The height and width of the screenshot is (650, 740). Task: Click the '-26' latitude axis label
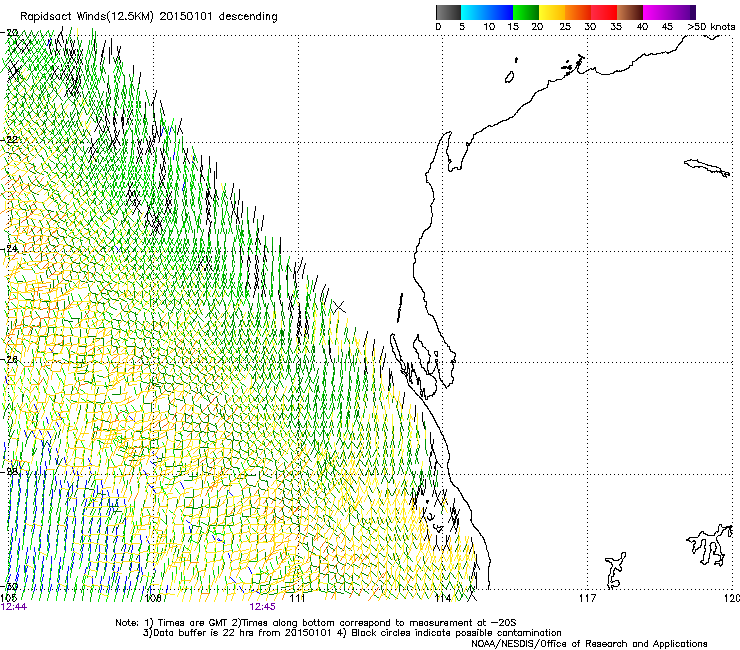pos(9,360)
